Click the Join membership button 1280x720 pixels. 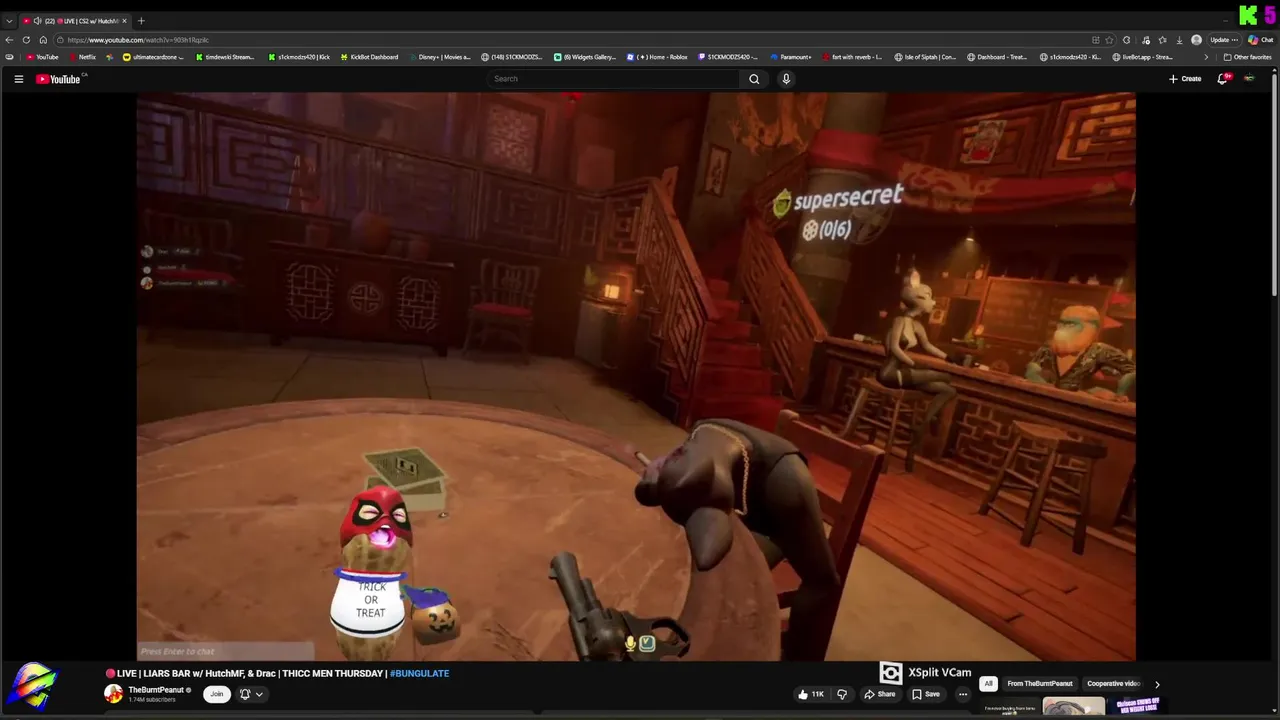216,694
